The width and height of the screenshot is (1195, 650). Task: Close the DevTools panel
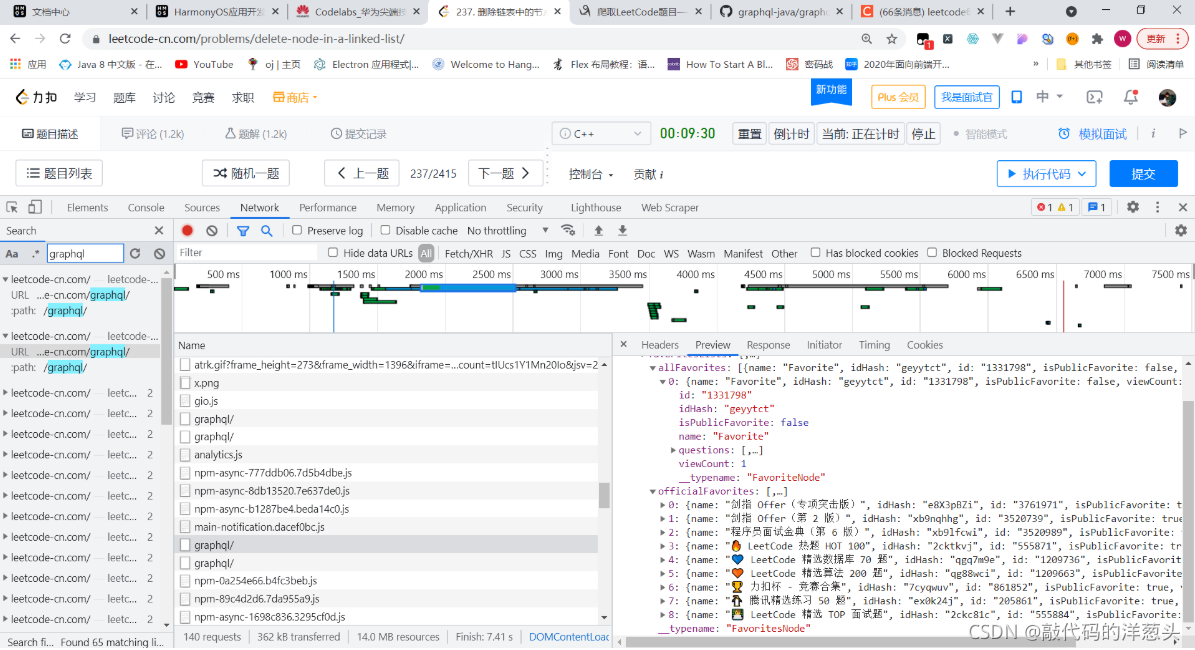pos(1183,207)
